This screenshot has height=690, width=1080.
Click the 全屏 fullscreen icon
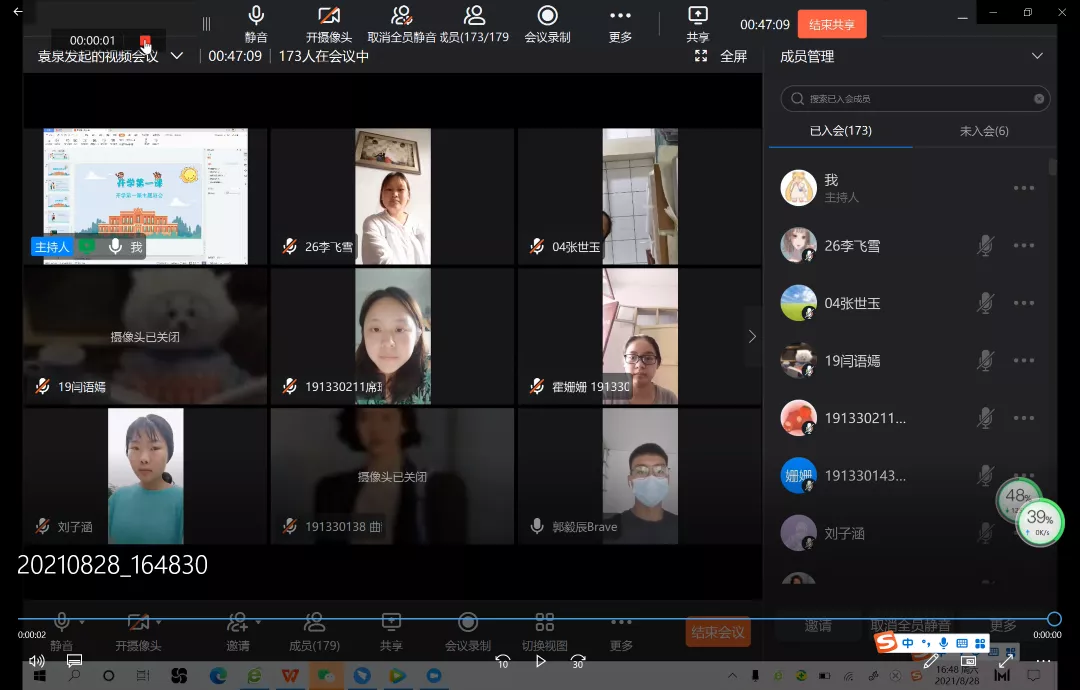point(702,57)
